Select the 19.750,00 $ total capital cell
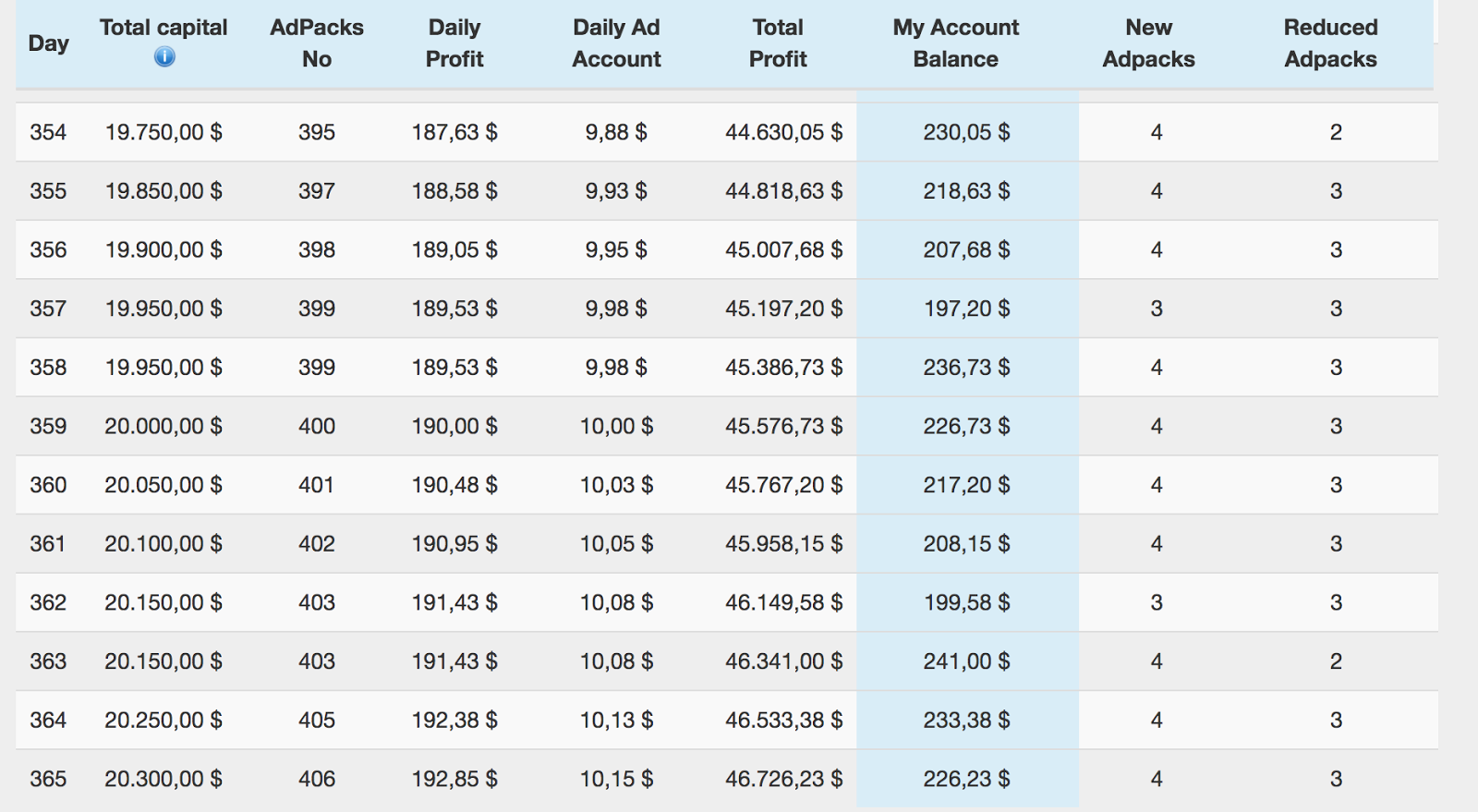This screenshot has height=812, width=1478. [164, 132]
